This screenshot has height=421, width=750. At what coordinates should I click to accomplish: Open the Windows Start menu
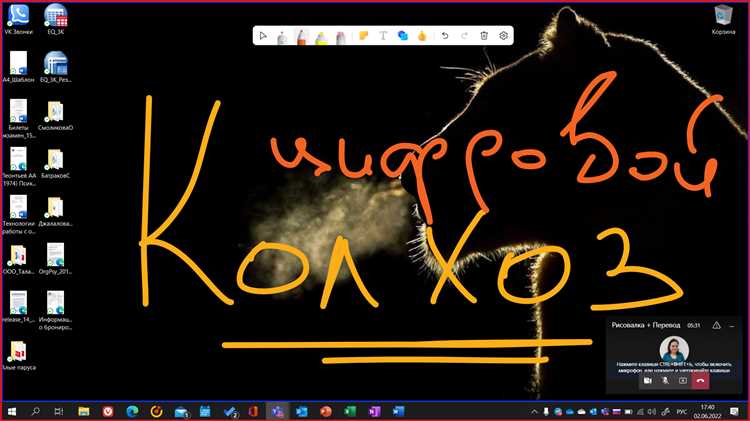pyautogui.click(x=12, y=411)
